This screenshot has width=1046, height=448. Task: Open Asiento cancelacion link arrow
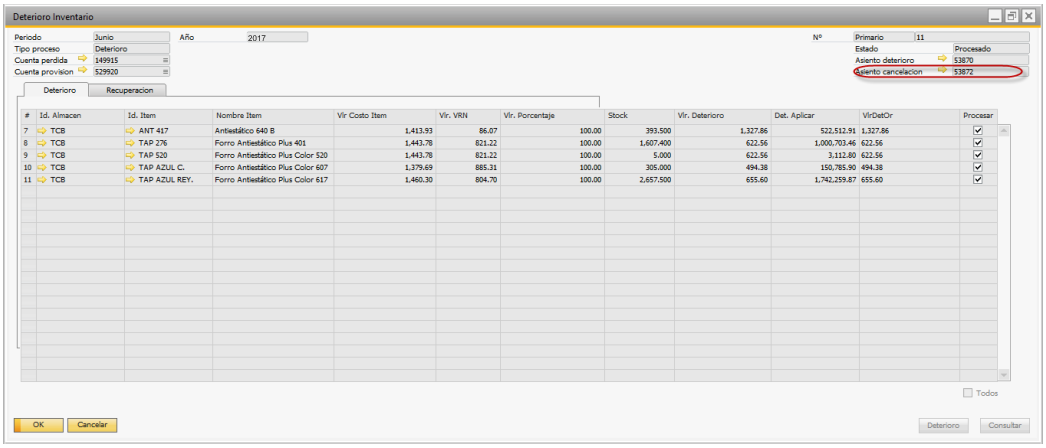point(941,72)
